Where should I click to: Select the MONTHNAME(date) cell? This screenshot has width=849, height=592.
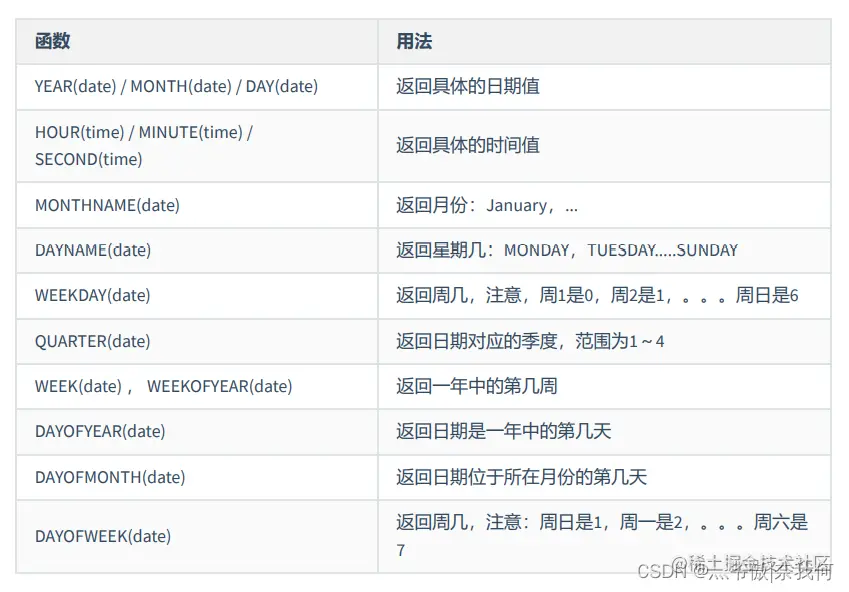click(197, 205)
